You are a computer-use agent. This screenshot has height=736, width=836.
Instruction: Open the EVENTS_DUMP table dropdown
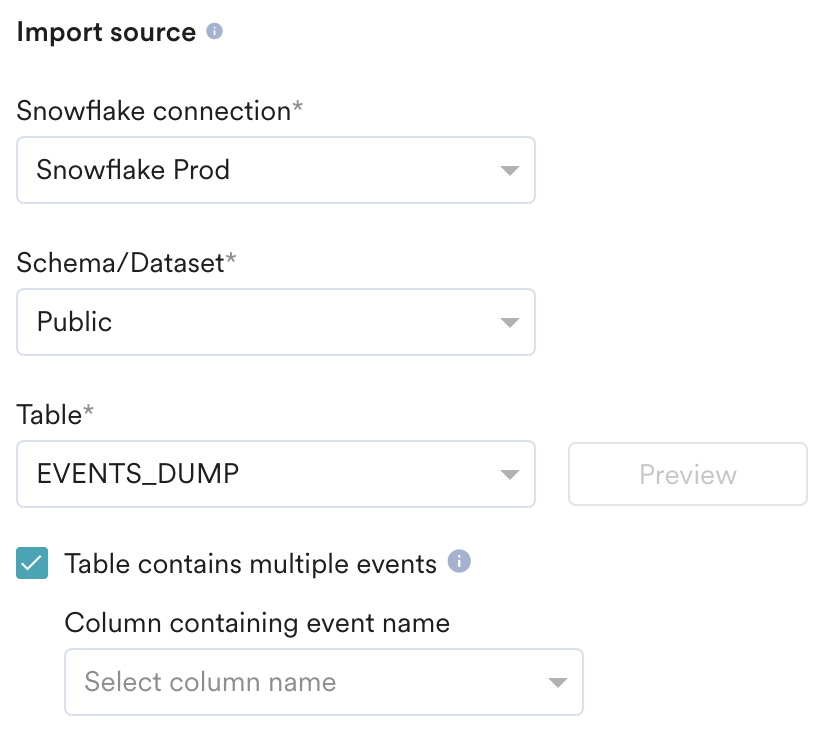point(275,473)
